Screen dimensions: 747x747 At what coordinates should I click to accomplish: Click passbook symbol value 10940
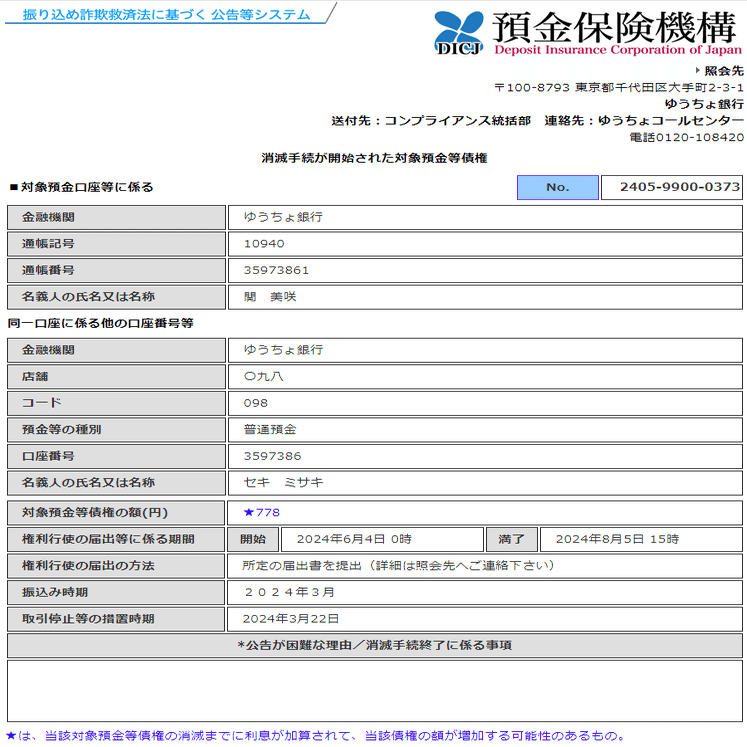[264, 244]
